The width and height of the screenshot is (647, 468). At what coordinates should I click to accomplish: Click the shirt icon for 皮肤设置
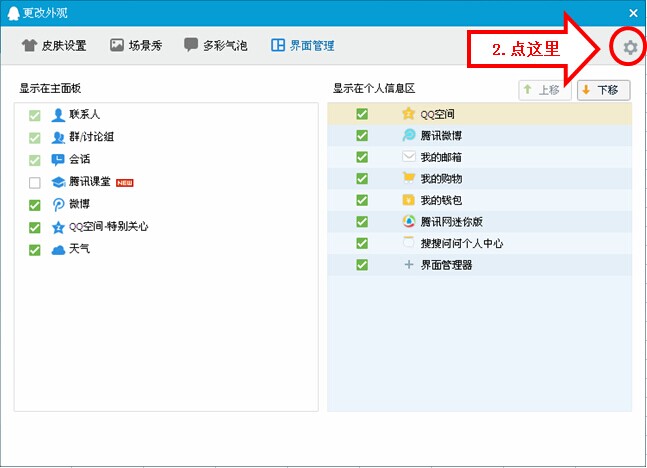click(29, 45)
